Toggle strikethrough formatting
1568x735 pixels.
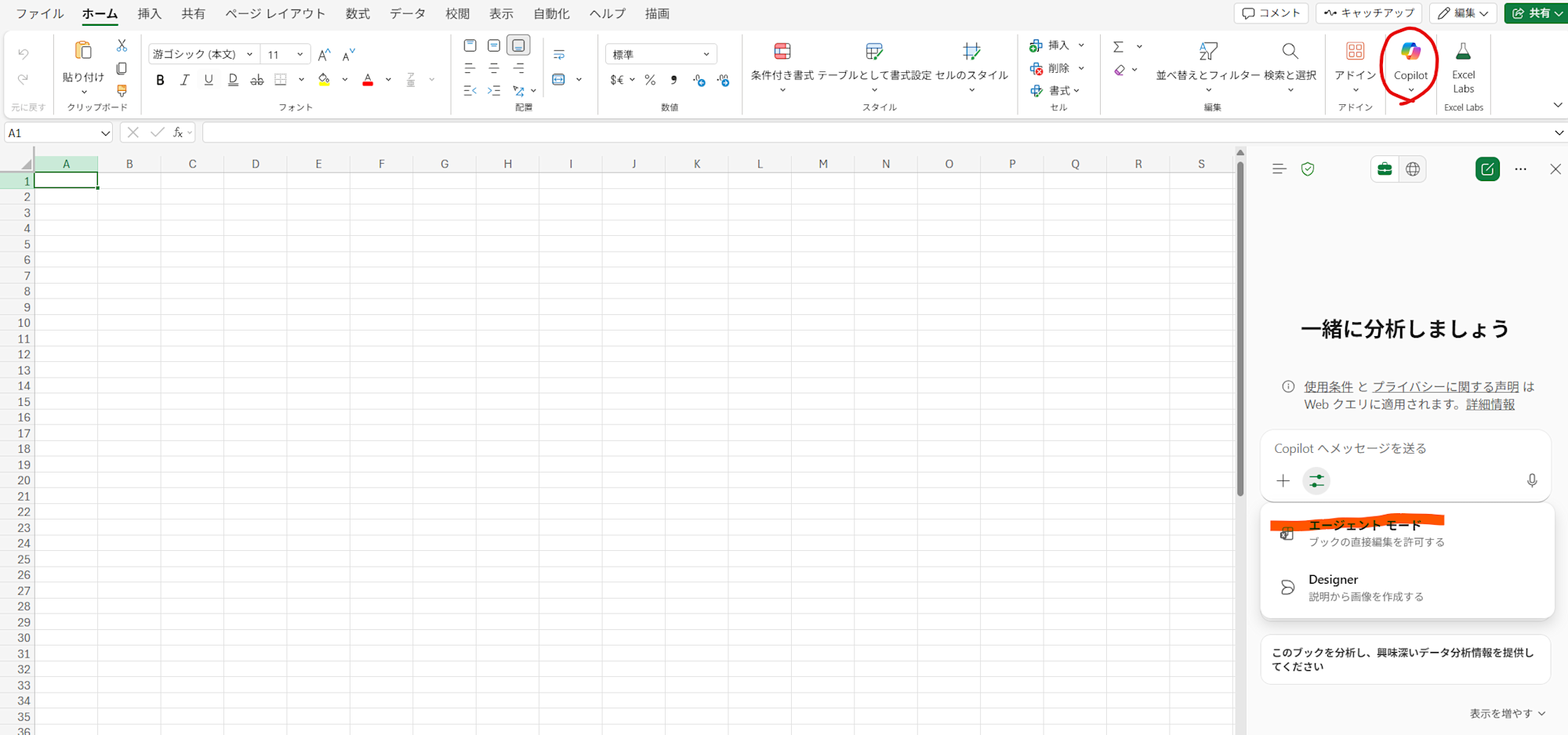click(x=257, y=80)
